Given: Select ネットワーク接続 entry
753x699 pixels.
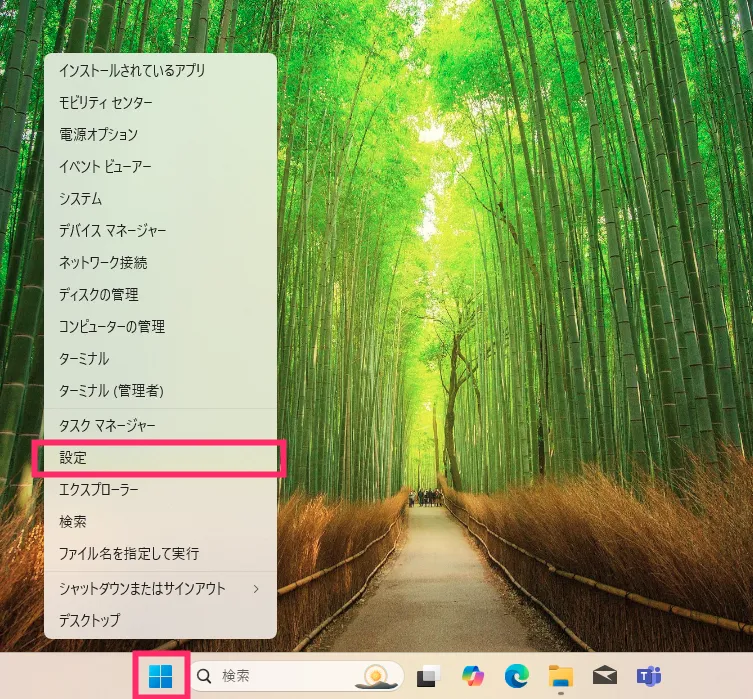Looking at the screenshot, I should coord(160,263).
